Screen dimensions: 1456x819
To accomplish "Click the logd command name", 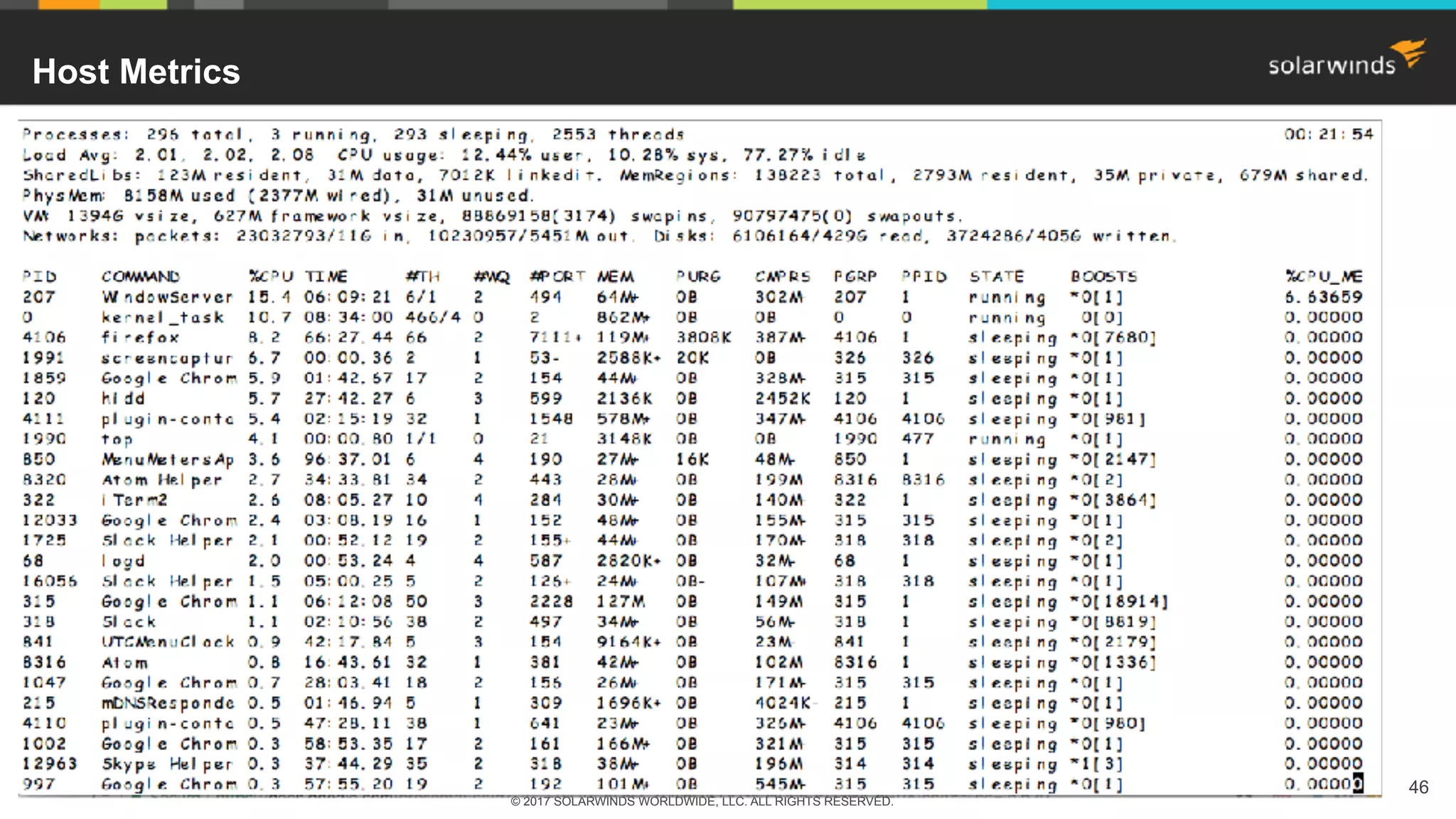I will pos(123,562).
